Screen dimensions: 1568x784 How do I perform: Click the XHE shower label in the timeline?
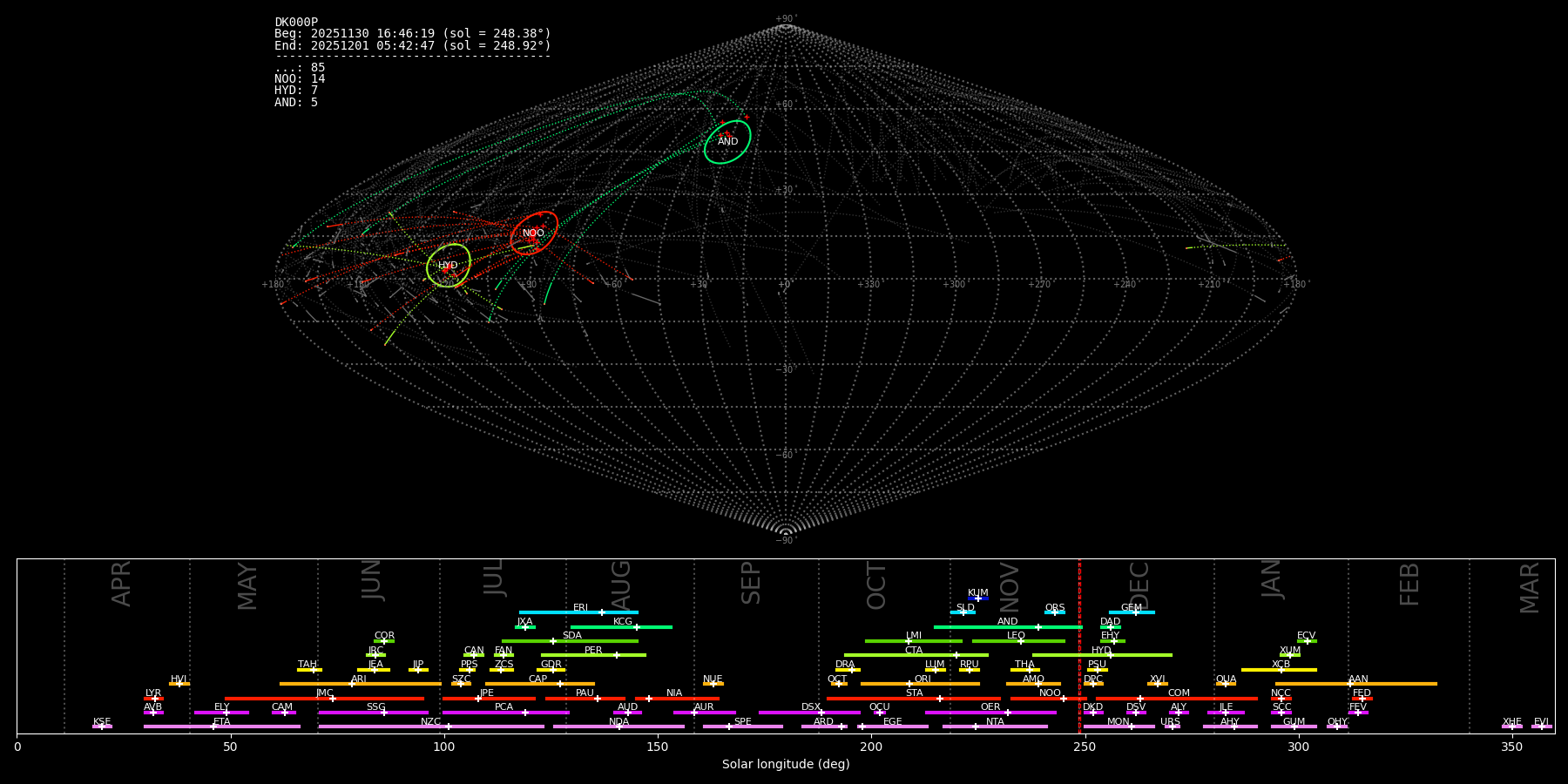pos(1511,722)
